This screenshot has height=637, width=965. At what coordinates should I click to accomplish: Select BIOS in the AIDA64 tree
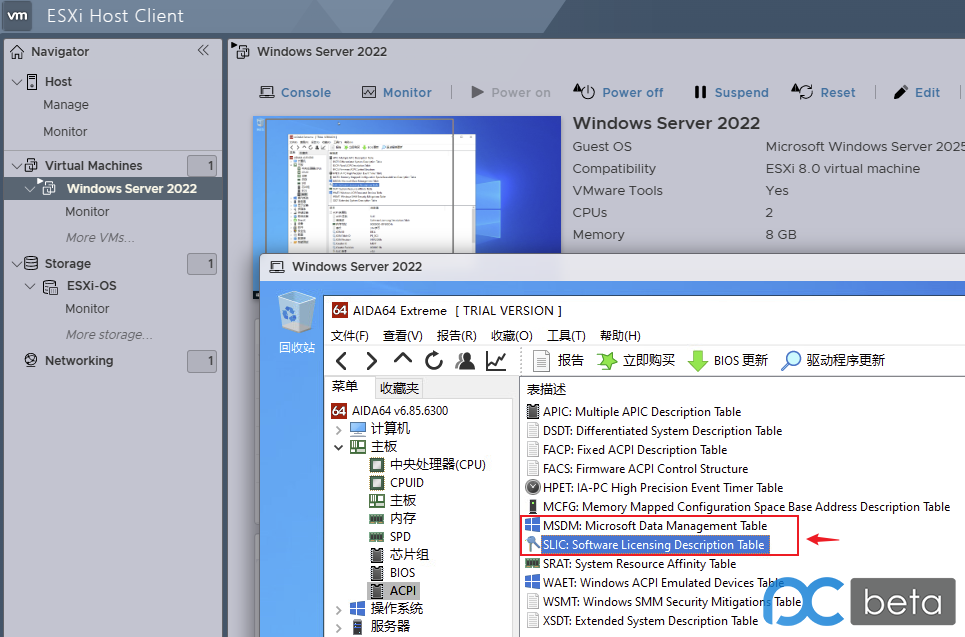tap(393, 573)
